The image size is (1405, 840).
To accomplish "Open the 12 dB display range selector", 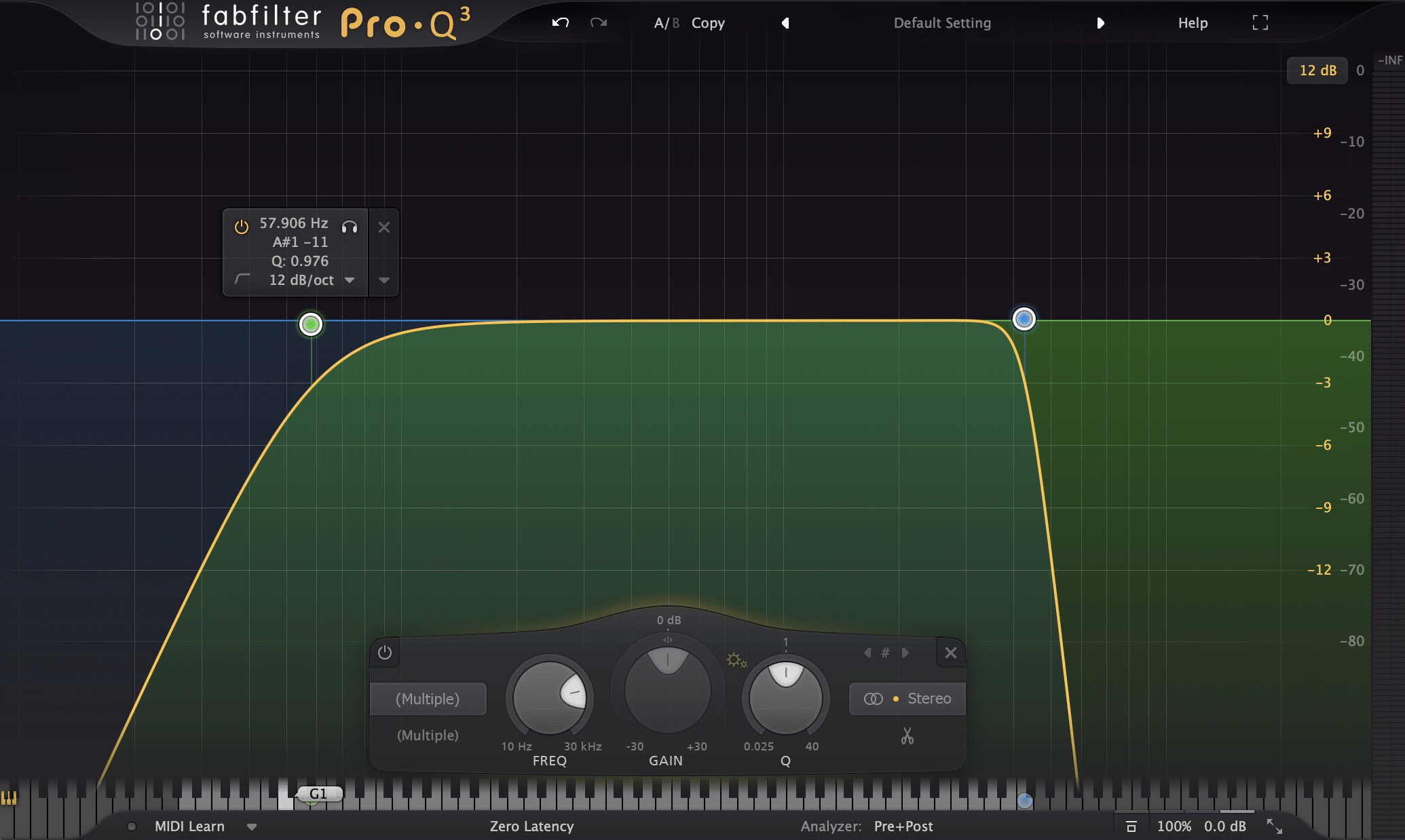I will [1317, 71].
